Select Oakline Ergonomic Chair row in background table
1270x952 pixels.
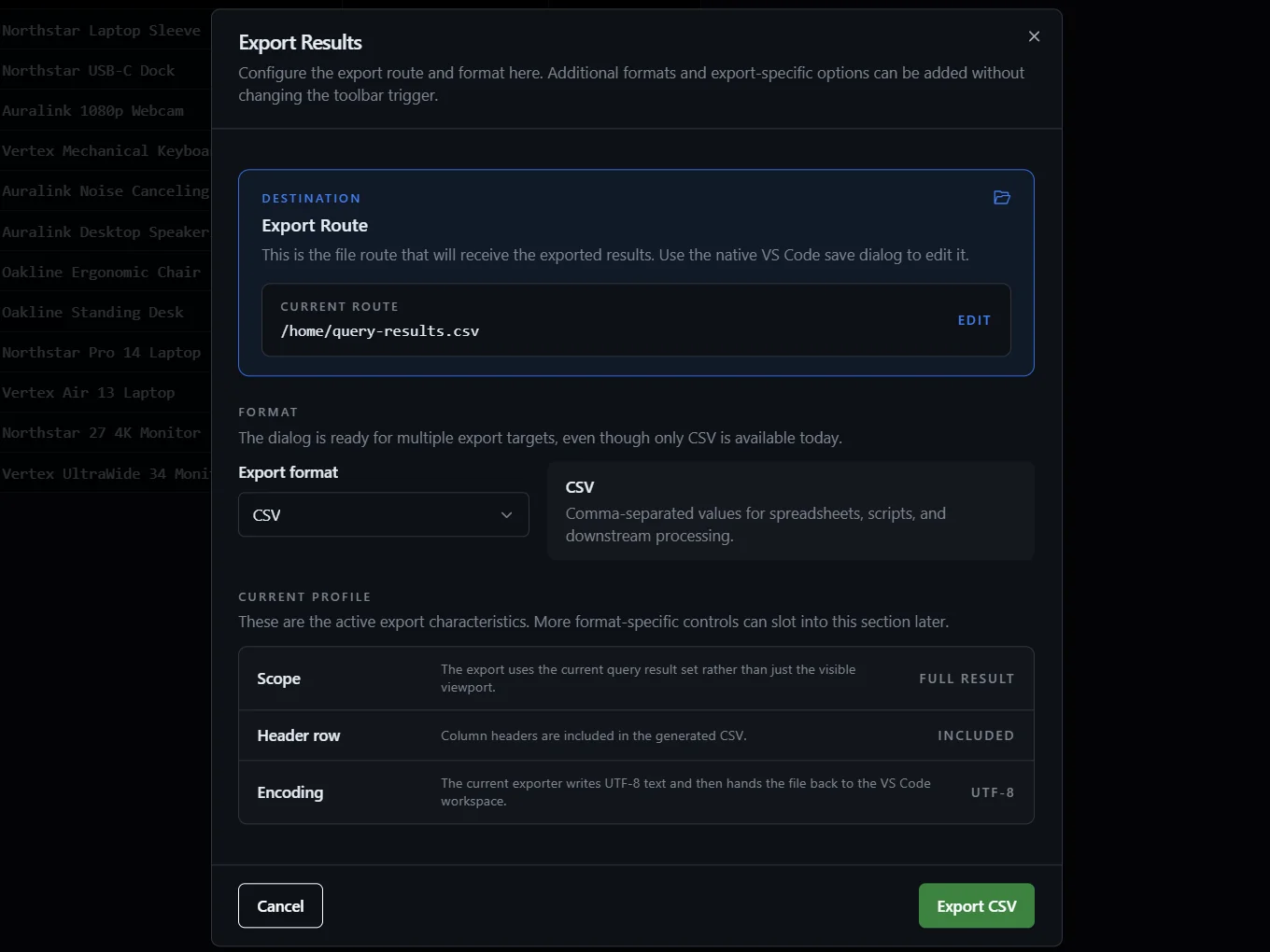[x=106, y=272]
